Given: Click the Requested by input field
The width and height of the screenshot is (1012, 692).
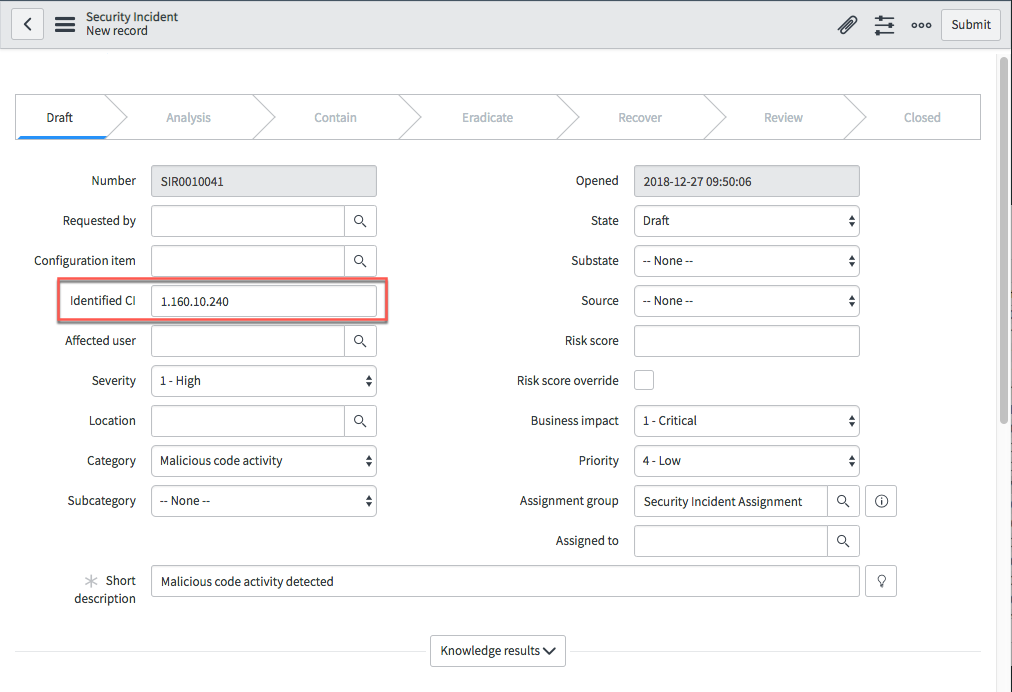Looking at the screenshot, I should click(248, 221).
